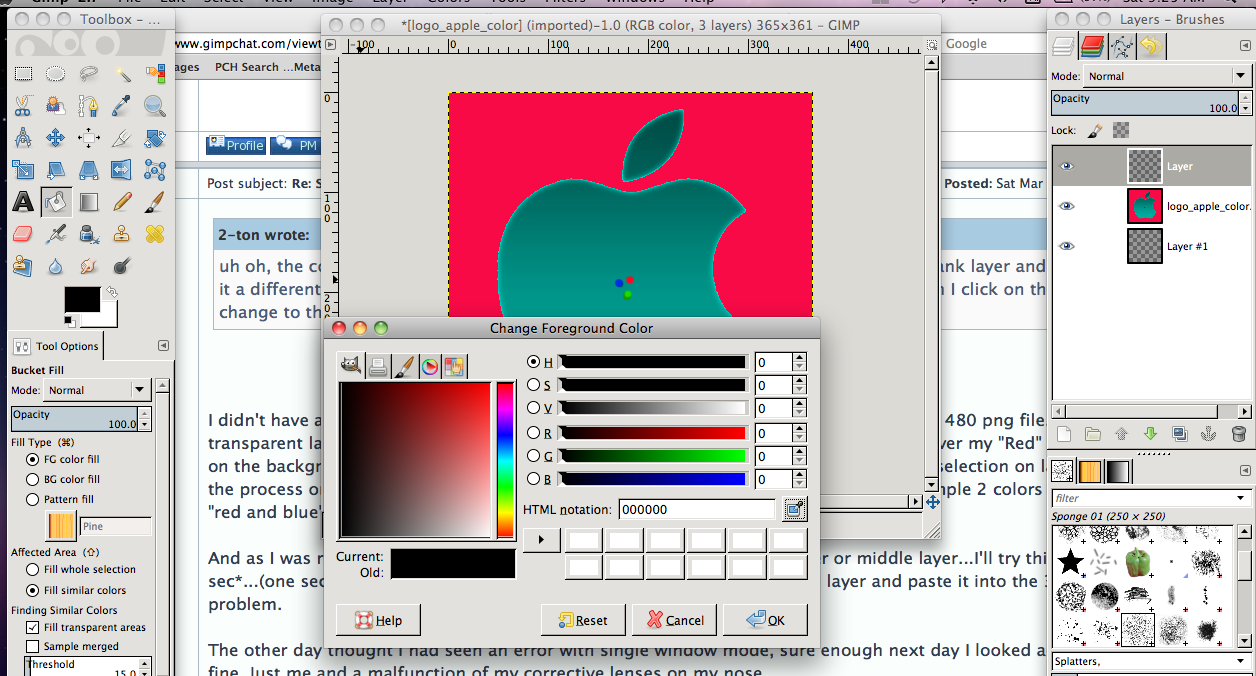Choose the Alignment tool
Viewport: 1256px width, 676px height.
pos(89,138)
